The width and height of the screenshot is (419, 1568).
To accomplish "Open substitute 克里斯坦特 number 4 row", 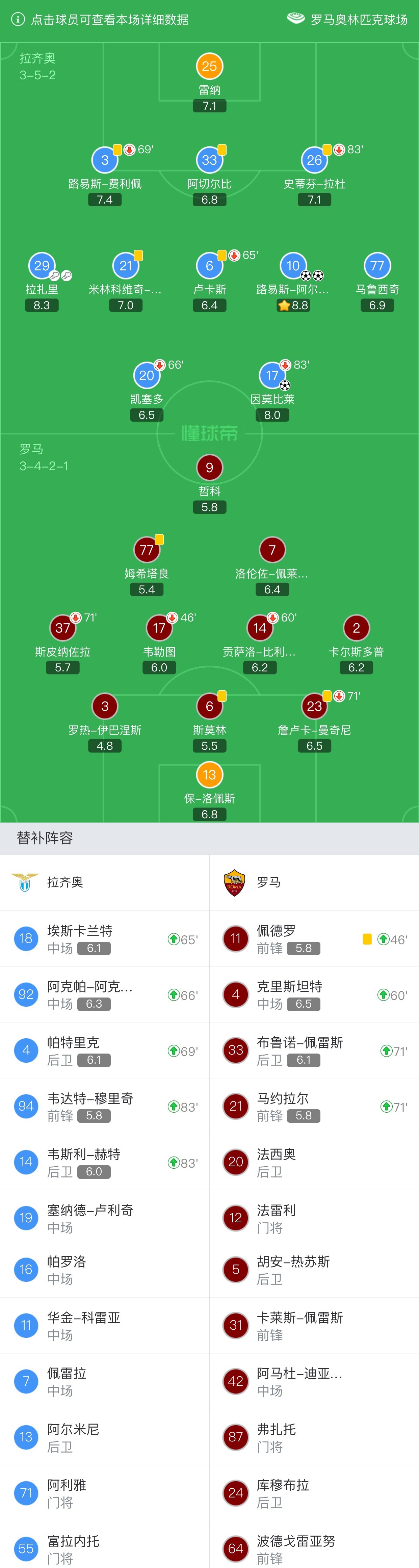I will pyautogui.click(x=314, y=994).
